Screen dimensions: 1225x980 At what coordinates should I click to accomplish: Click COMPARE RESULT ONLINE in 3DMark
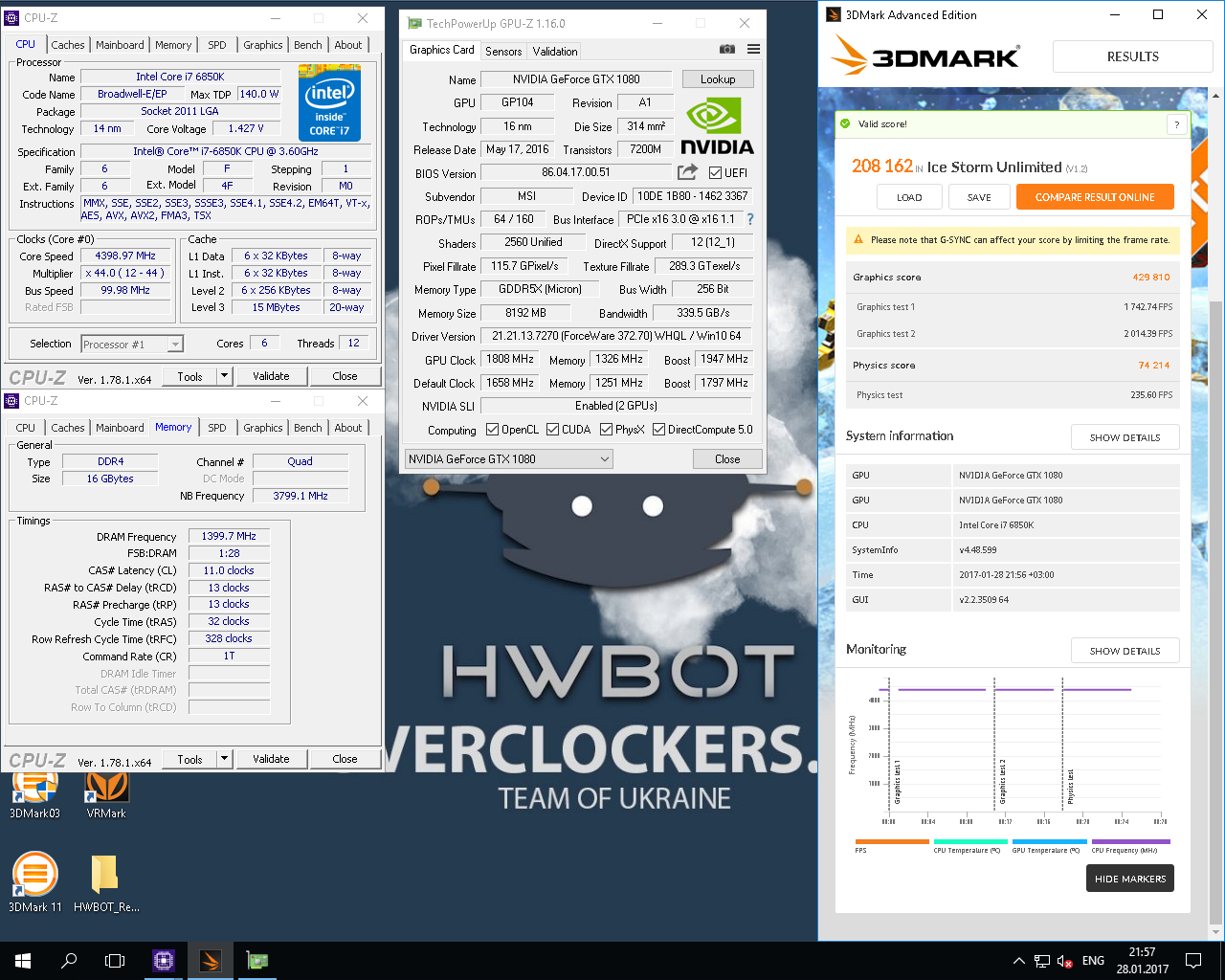click(x=1095, y=197)
